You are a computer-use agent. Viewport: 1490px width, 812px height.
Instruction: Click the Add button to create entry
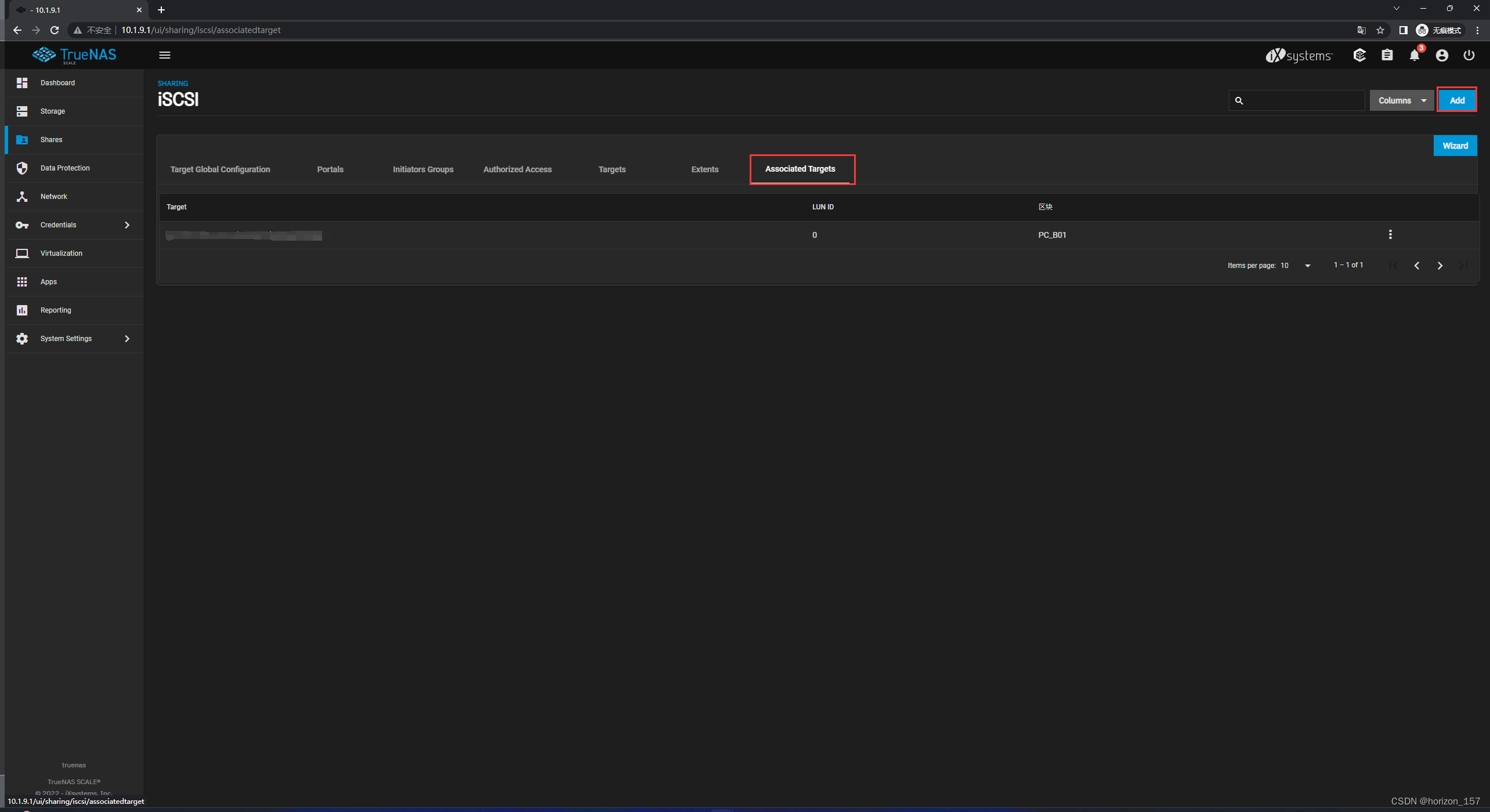pyautogui.click(x=1456, y=100)
